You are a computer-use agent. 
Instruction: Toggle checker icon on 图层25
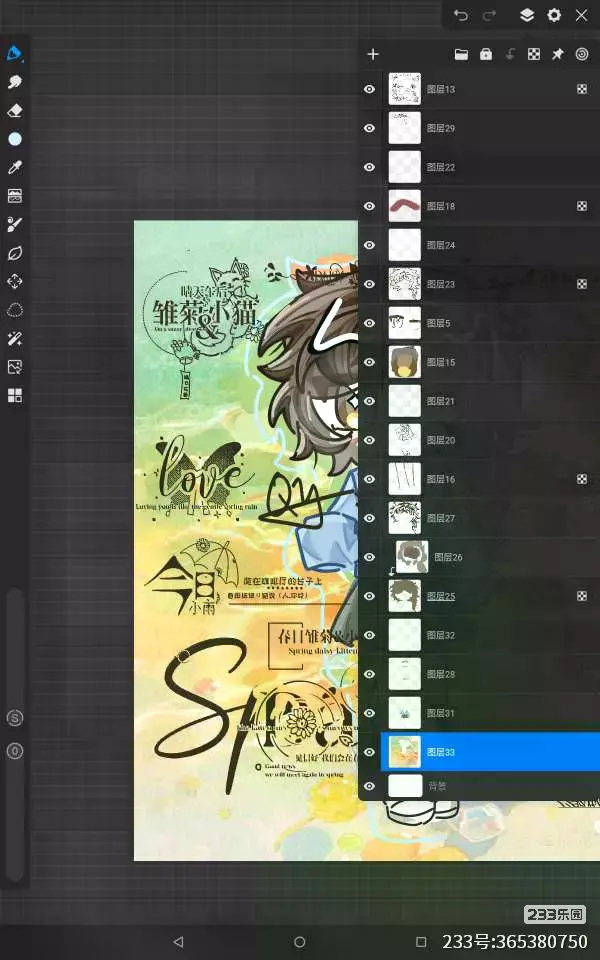582,596
